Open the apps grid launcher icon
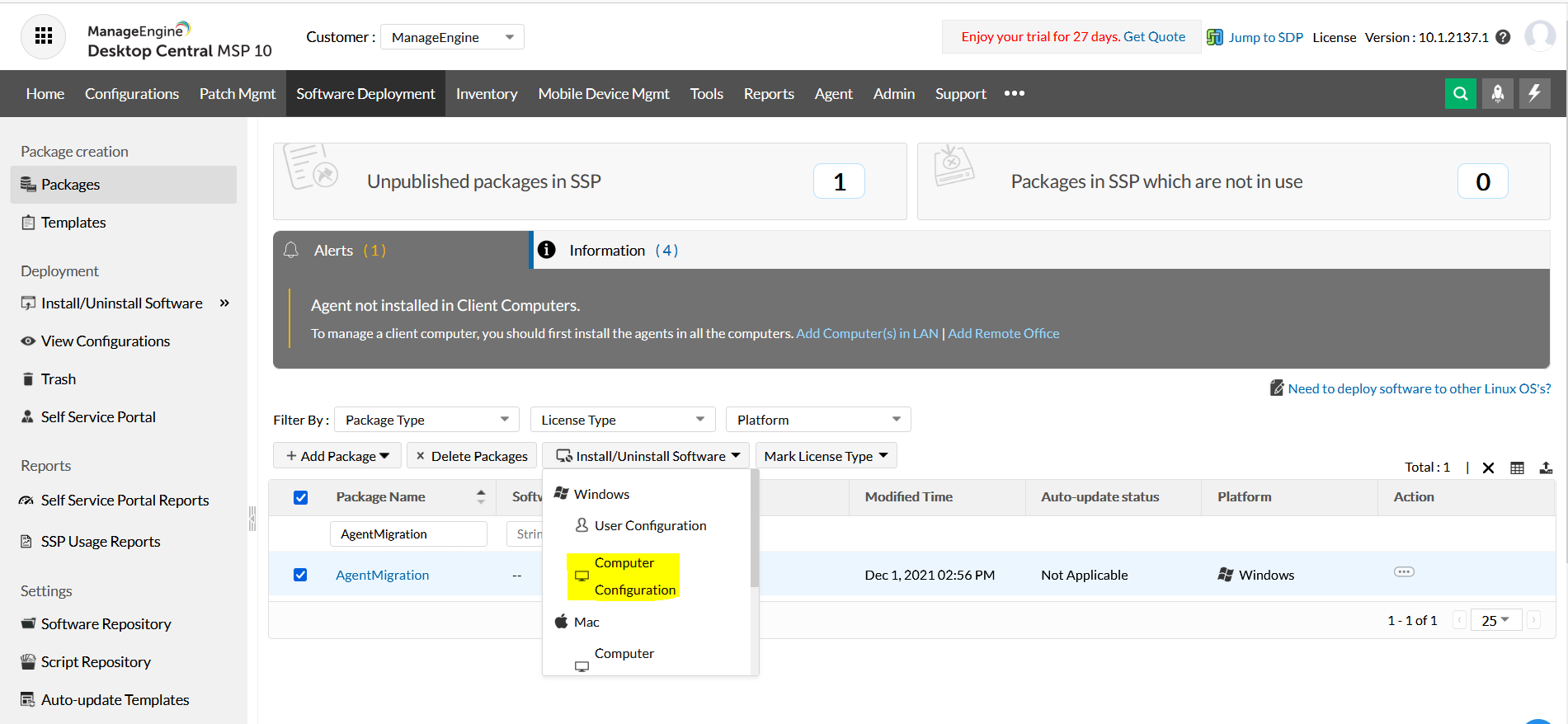 44,36
